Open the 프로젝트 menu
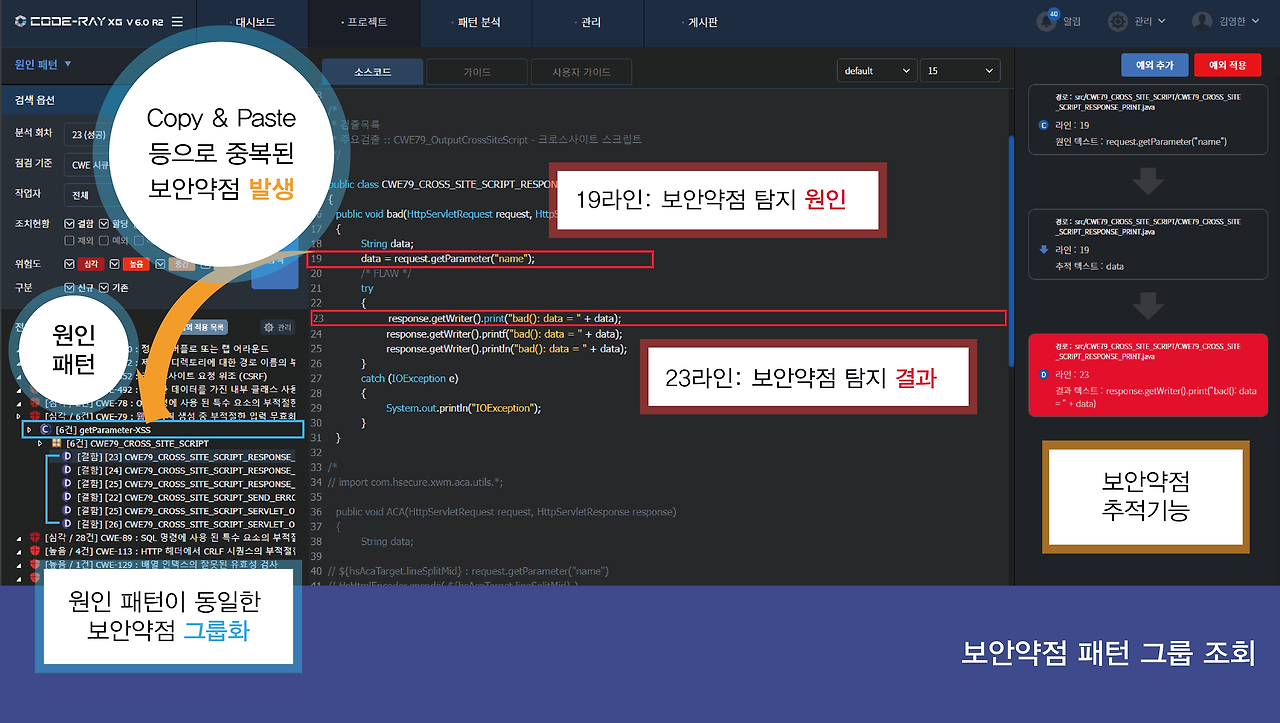 (364, 22)
